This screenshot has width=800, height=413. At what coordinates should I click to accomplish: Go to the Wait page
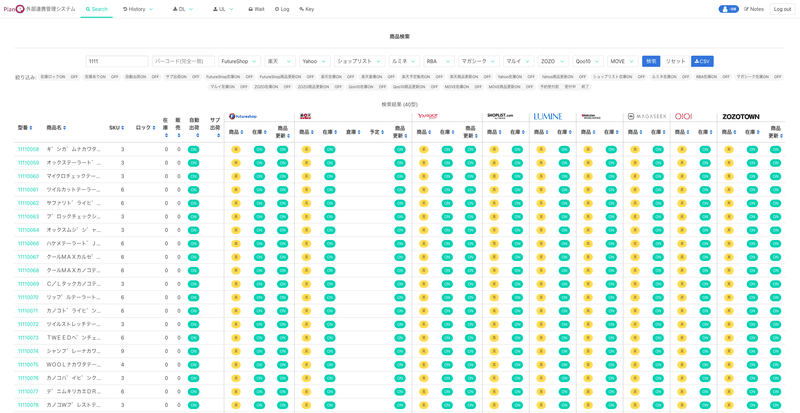coord(256,9)
